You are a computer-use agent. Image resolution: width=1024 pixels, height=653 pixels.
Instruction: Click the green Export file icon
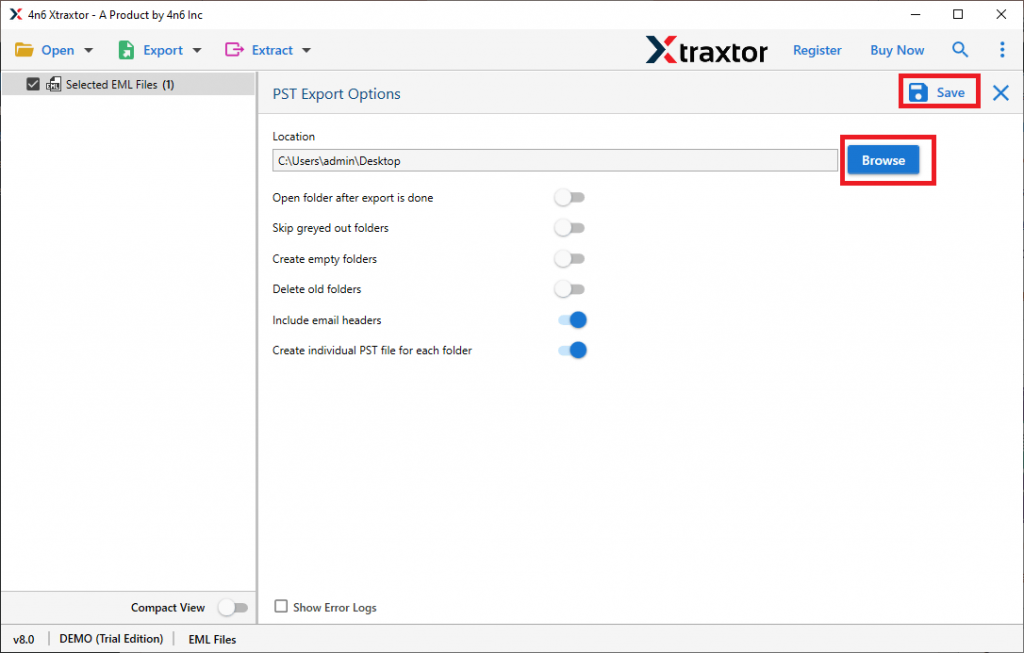pos(126,50)
